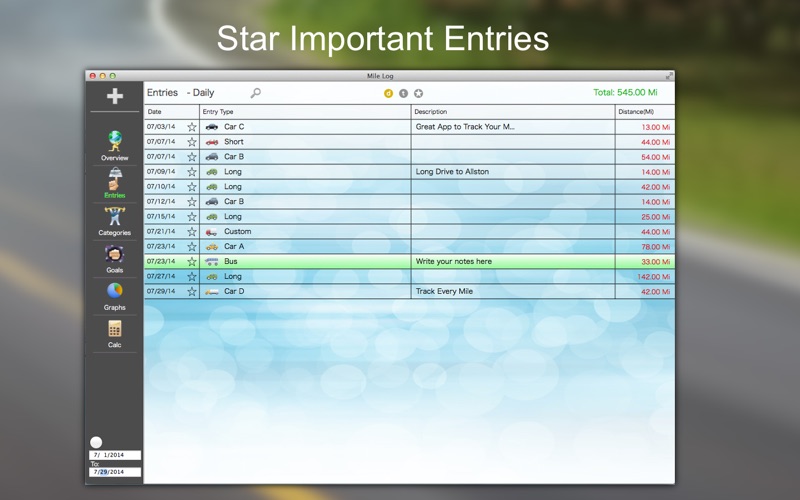The image size is (800, 500).
Task: Click the magnifying glass search icon
Action: (256, 93)
